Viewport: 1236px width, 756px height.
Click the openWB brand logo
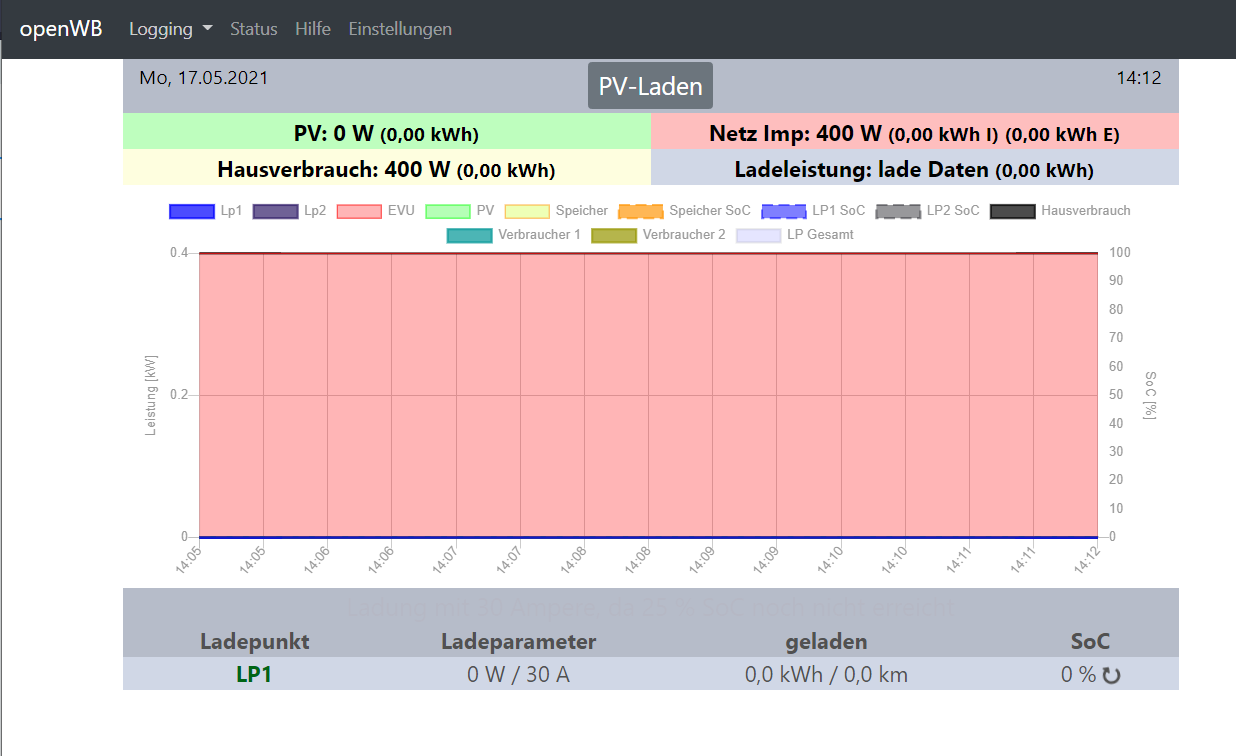tap(61, 29)
